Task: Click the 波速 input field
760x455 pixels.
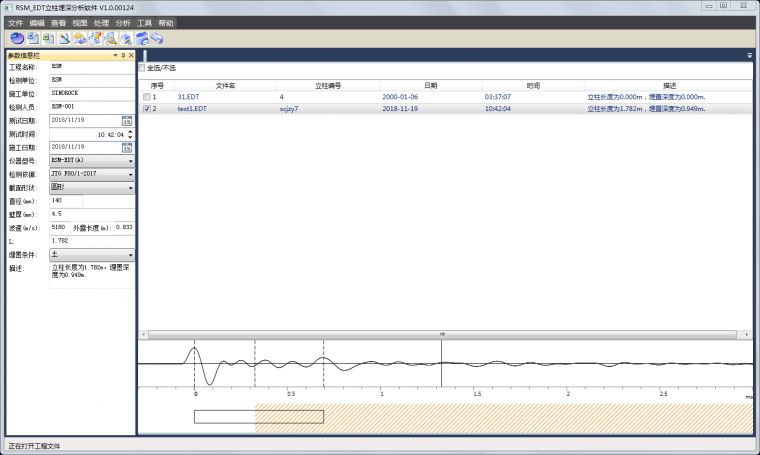Action: pyautogui.click(x=59, y=227)
